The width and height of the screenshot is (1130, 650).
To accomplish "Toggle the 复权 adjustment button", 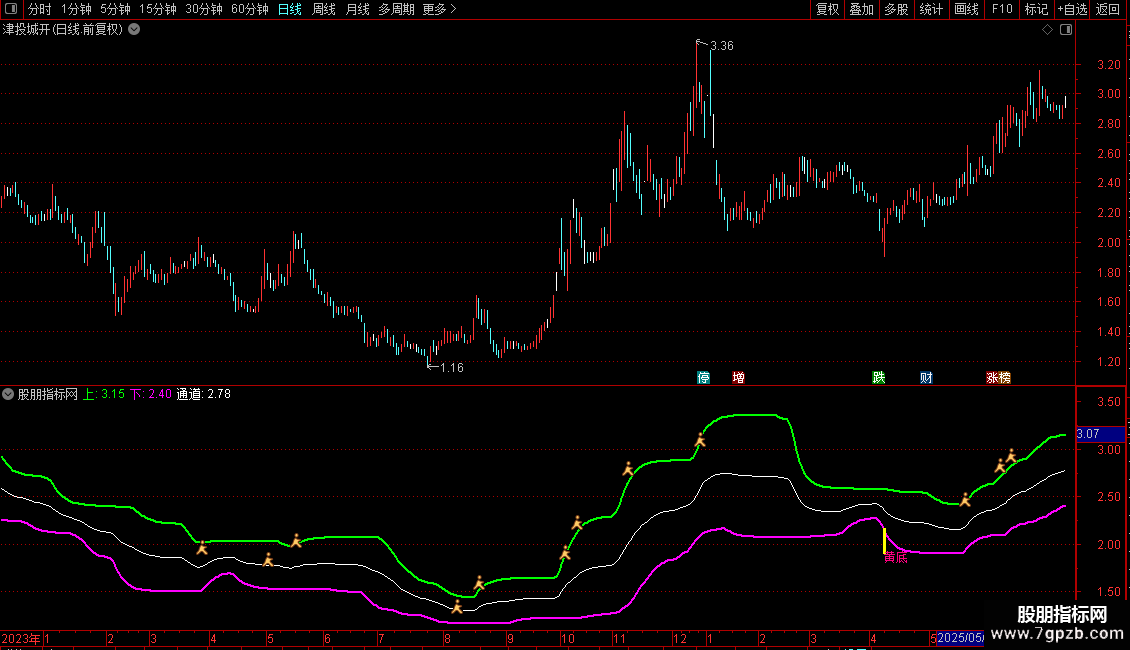I will pos(827,10).
